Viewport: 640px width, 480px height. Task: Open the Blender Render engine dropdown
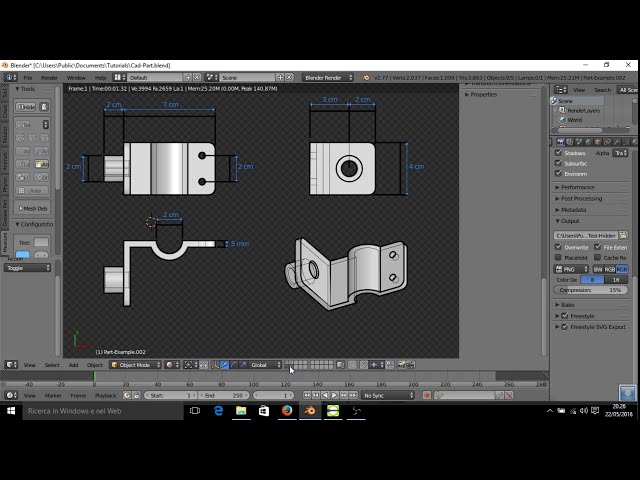click(x=328, y=78)
